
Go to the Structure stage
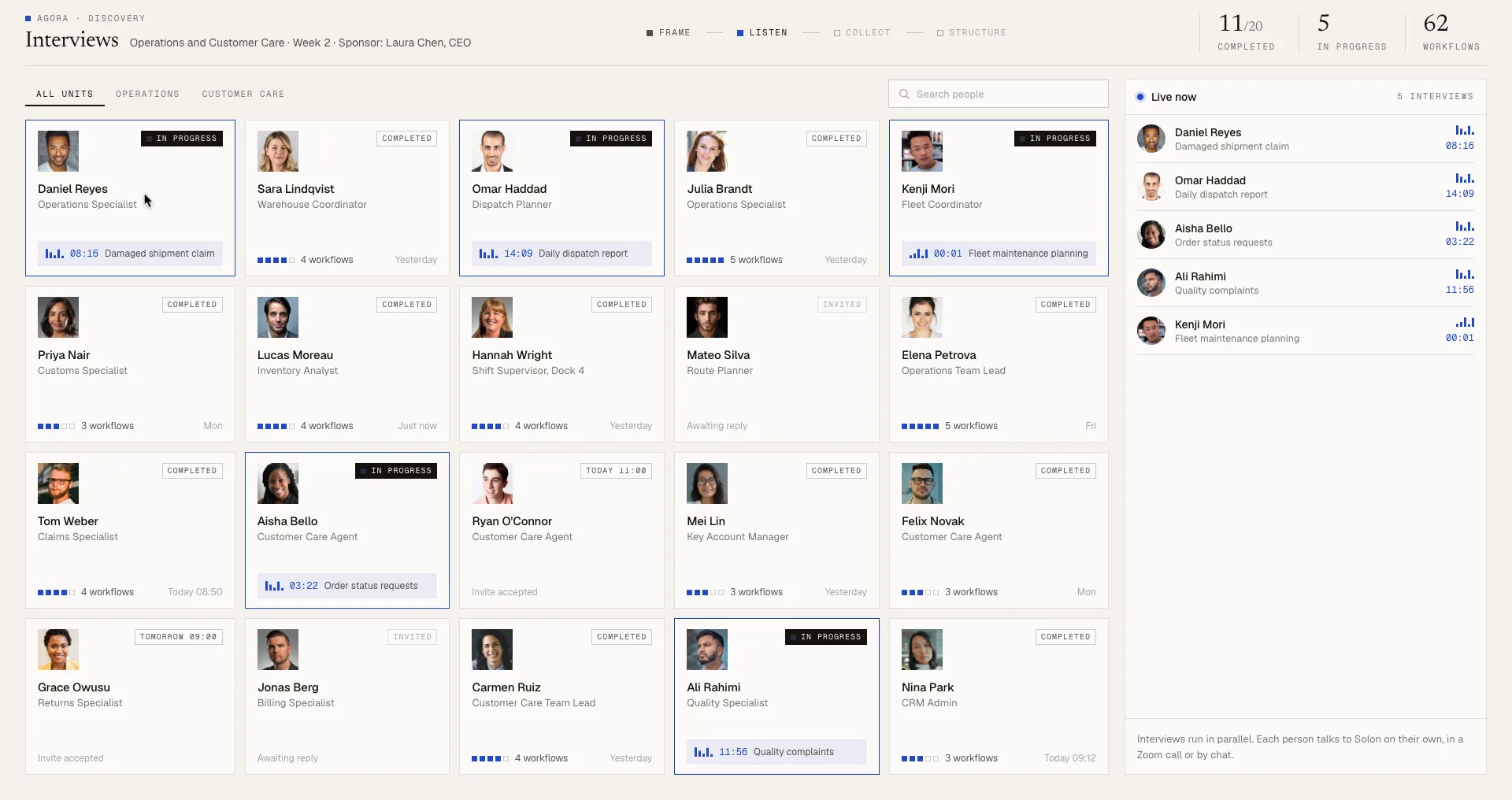coord(972,32)
